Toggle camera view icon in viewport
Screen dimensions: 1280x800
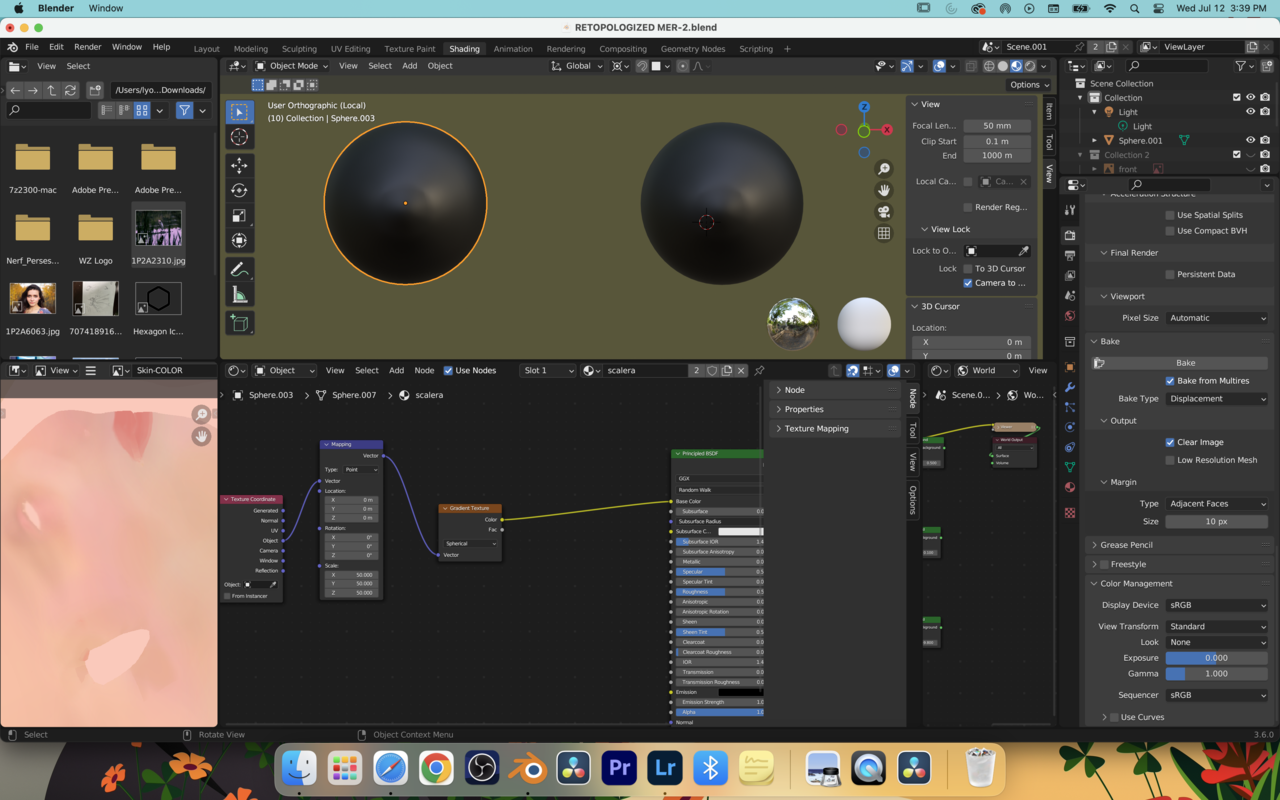pyautogui.click(x=884, y=212)
